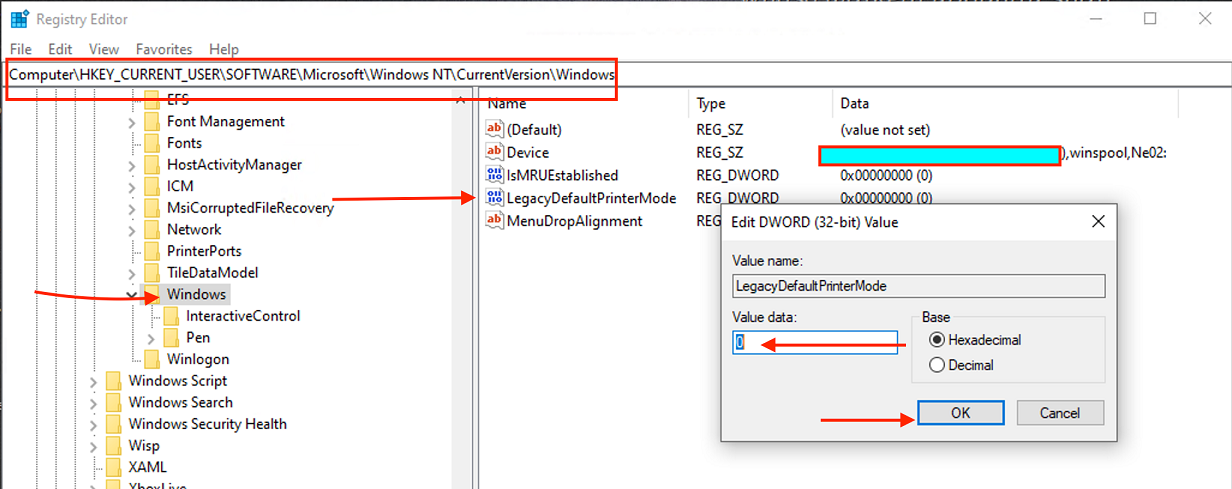
Task: Cancel the Edit DWORD dialog
Action: tap(1060, 413)
